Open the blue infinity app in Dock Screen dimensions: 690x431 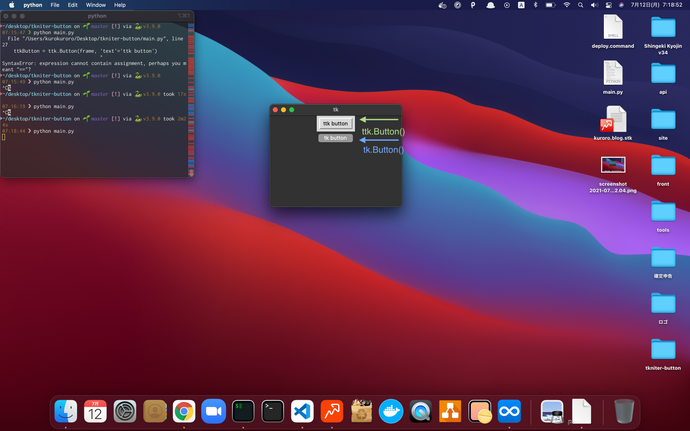click(509, 411)
